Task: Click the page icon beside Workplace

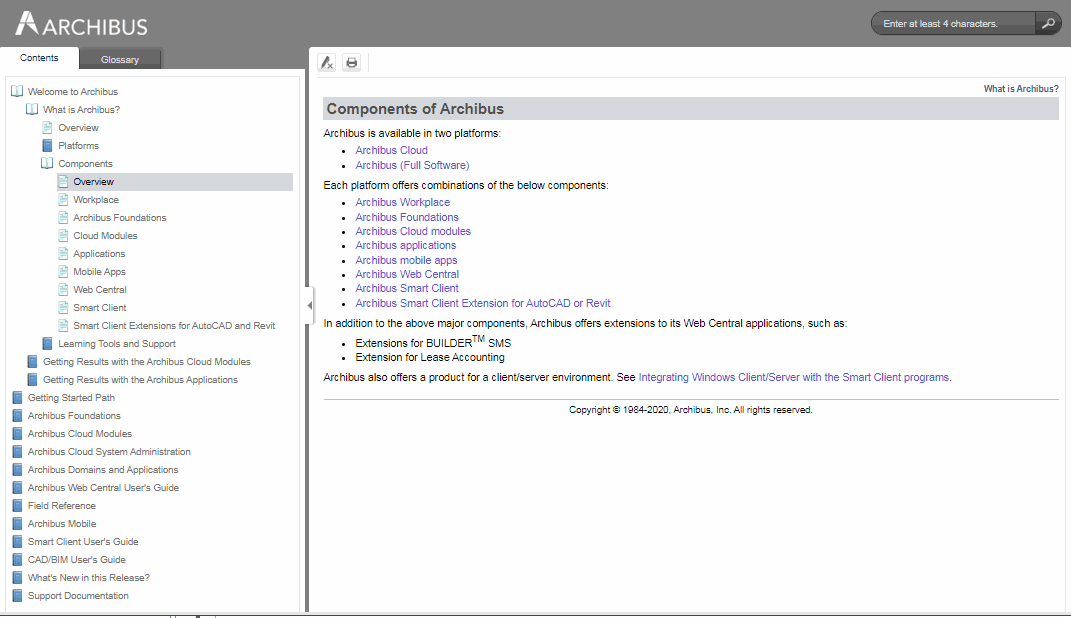Action: (x=64, y=199)
